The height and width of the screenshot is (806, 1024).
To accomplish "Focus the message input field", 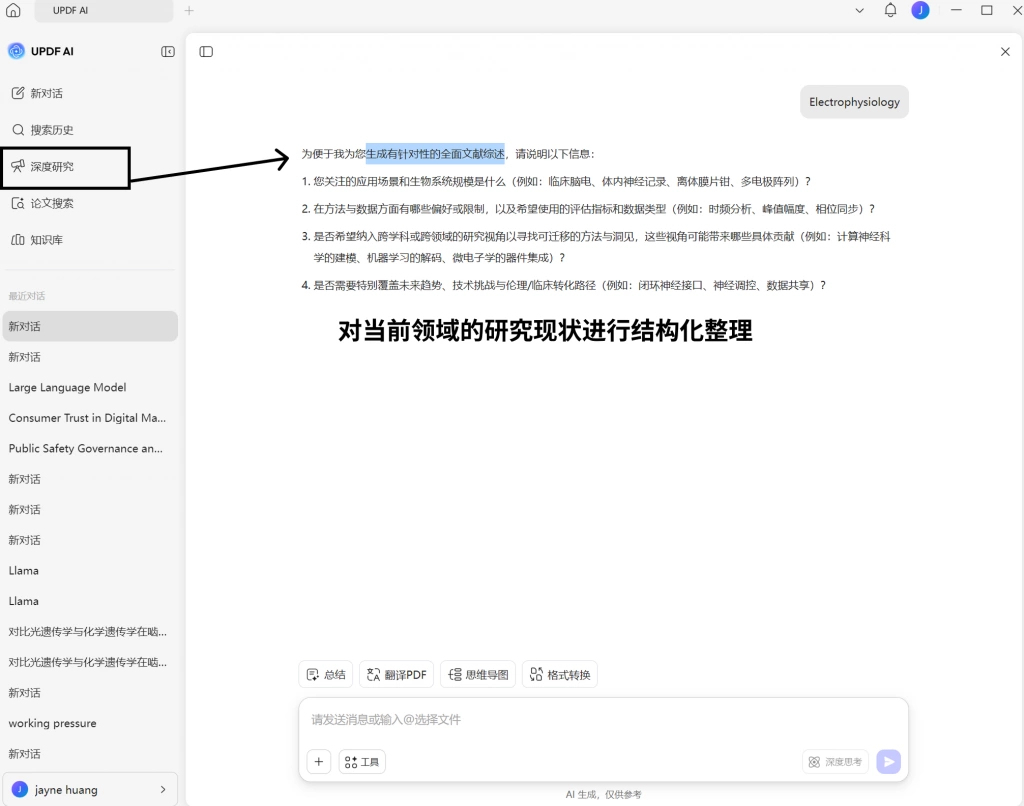I will point(603,720).
